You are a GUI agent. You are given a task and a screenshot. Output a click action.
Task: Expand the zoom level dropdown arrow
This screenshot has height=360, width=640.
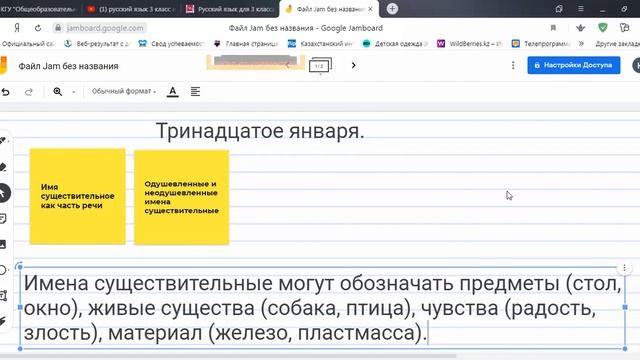(73, 92)
